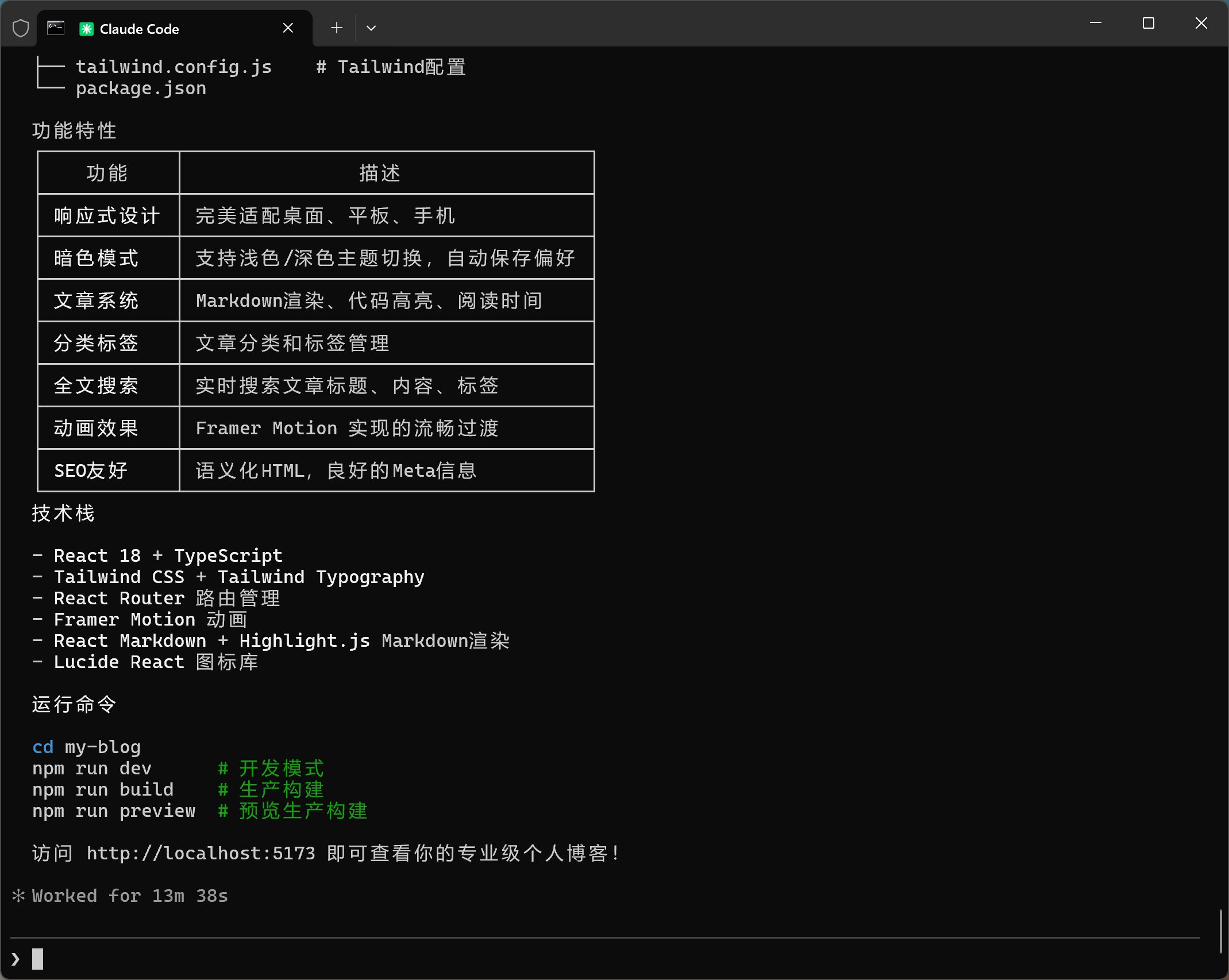Click the tailwind.config.js file name
Image resolution: width=1229 pixels, height=980 pixels.
point(174,67)
